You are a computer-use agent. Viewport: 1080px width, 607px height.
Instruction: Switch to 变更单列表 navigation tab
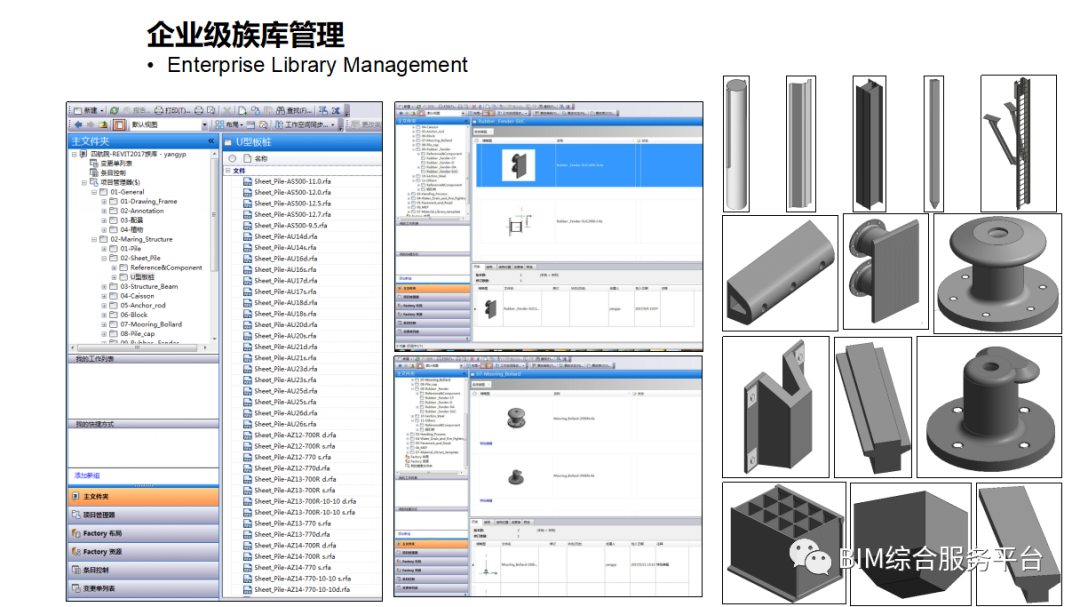[143, 588]
